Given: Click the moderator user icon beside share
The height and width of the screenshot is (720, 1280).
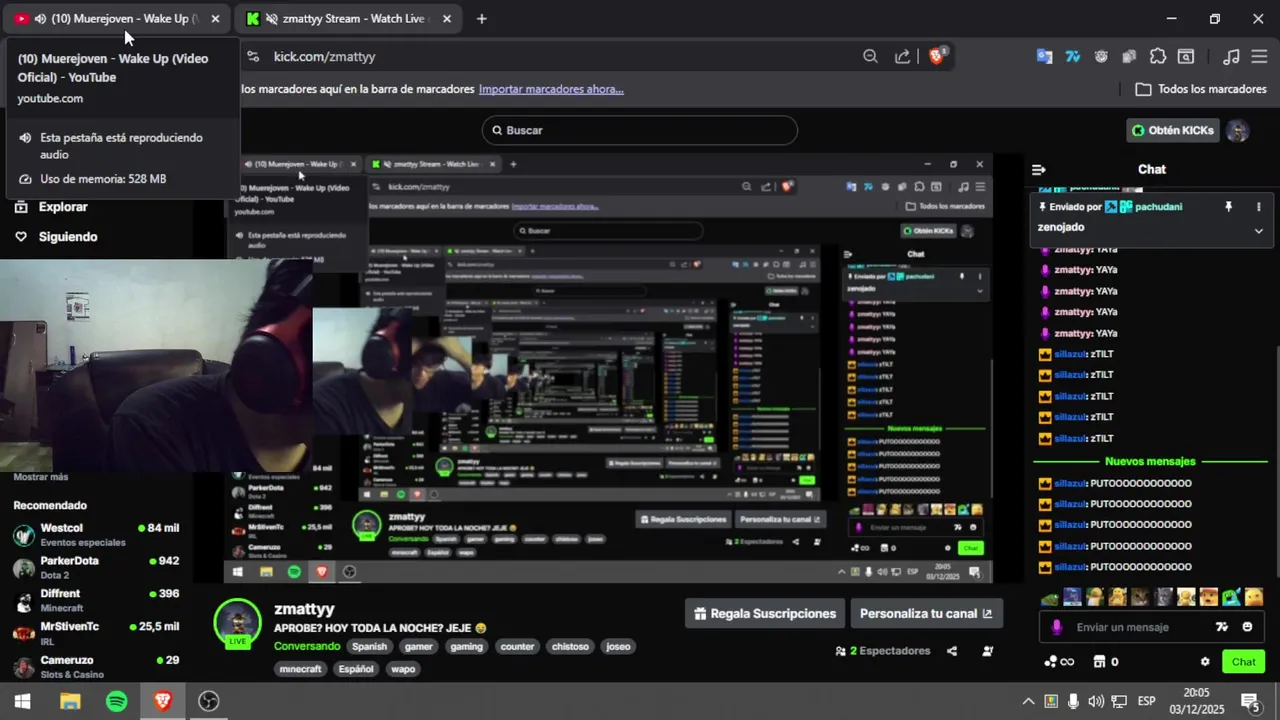Looking at the screenshot, I should [988, 651].
